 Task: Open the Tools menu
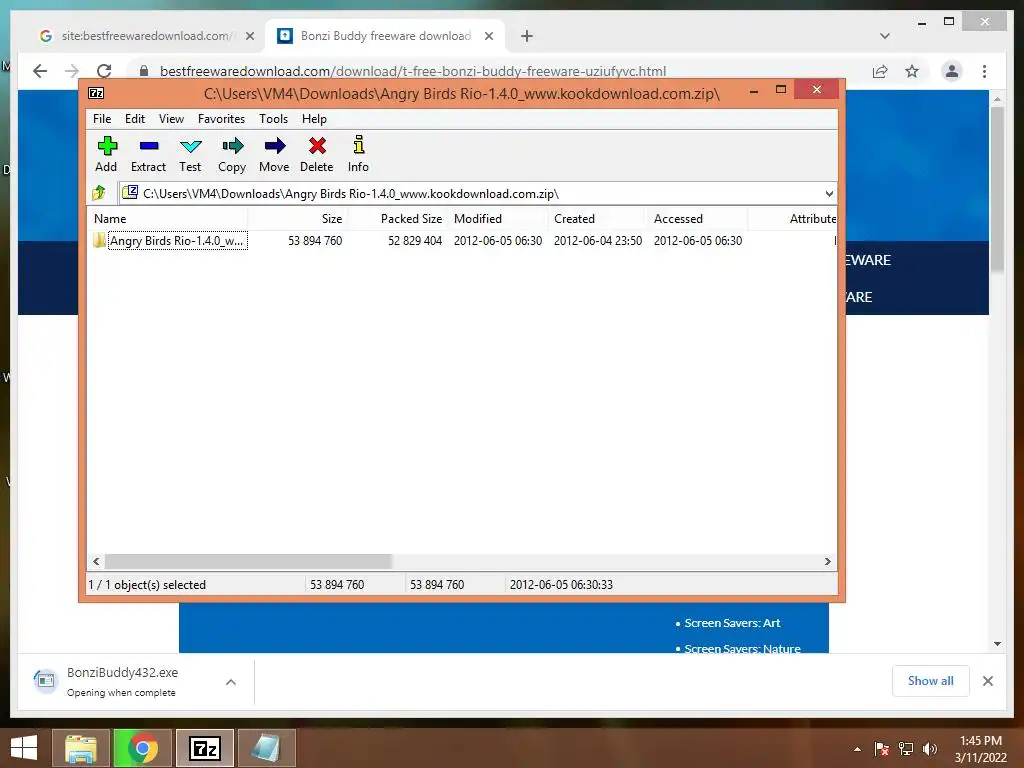[273, 119]
